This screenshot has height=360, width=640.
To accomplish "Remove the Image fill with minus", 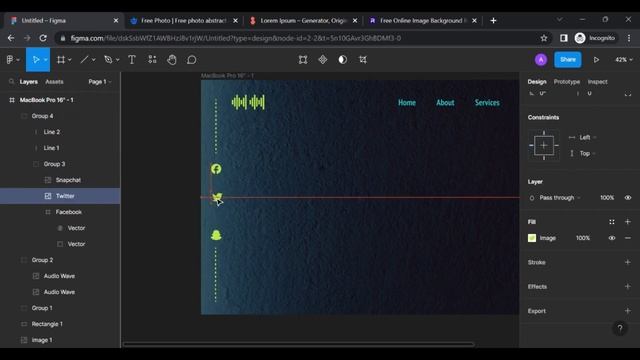I will [628, 238].
